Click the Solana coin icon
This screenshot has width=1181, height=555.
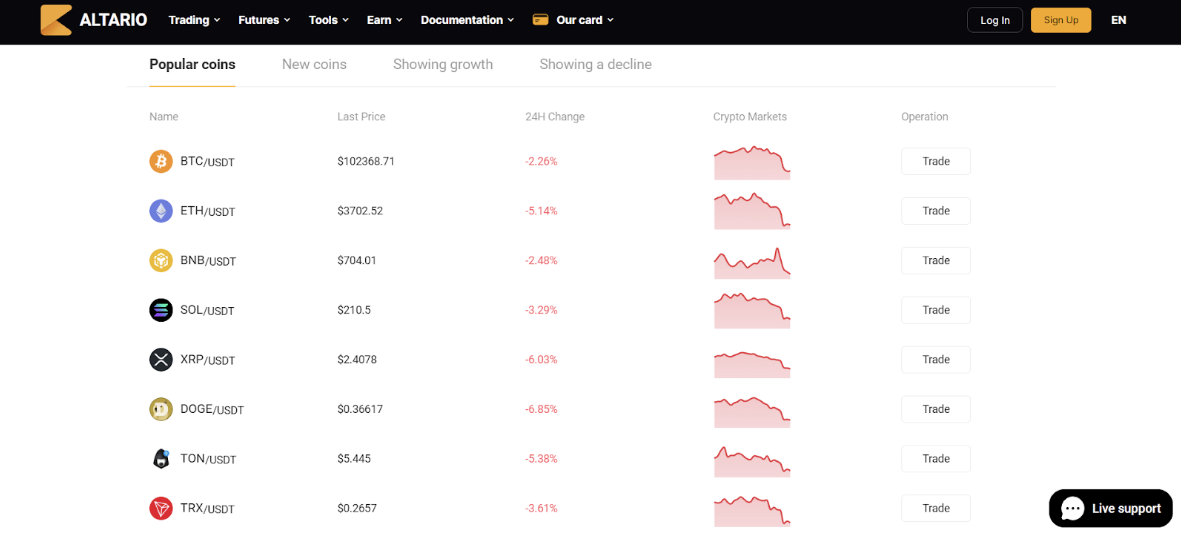click(161, 310)
